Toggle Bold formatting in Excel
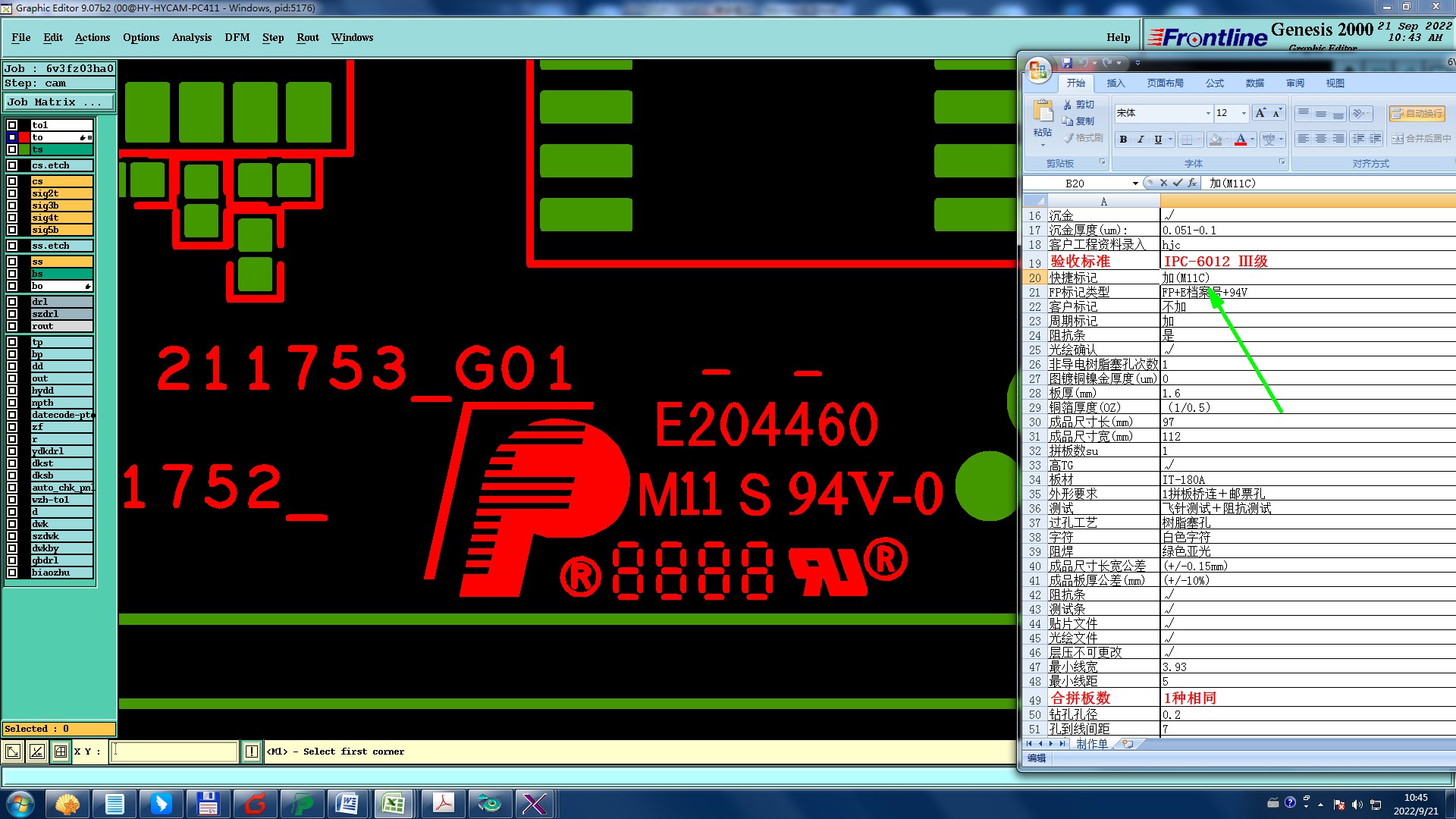Image resolution: width=1456 pixels, height=819 pixels. click(x=1123, y=140)
